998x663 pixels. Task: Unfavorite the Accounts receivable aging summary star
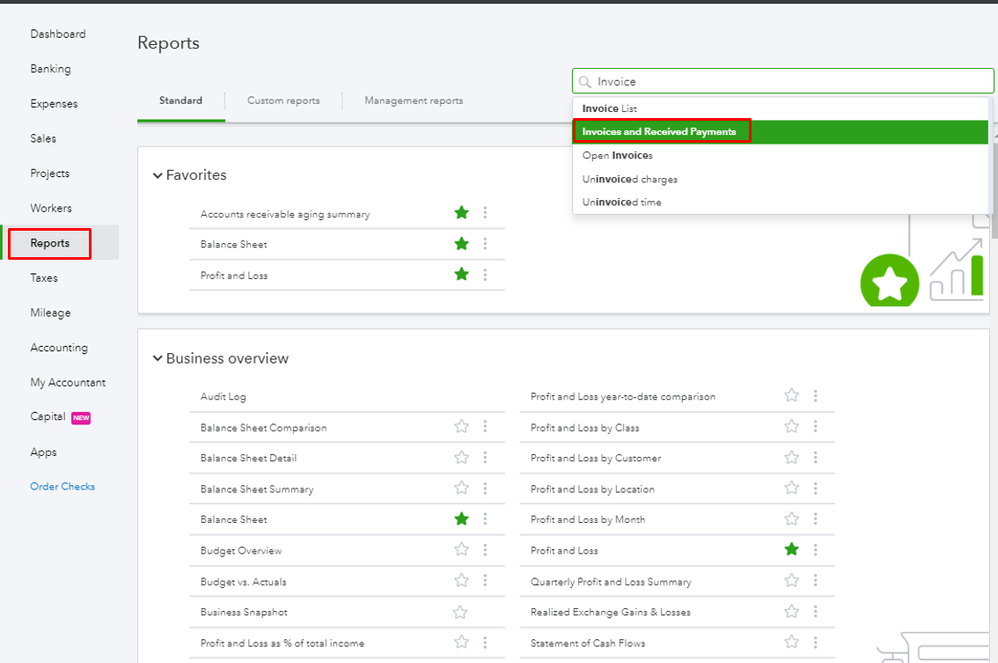pos(461,213)
